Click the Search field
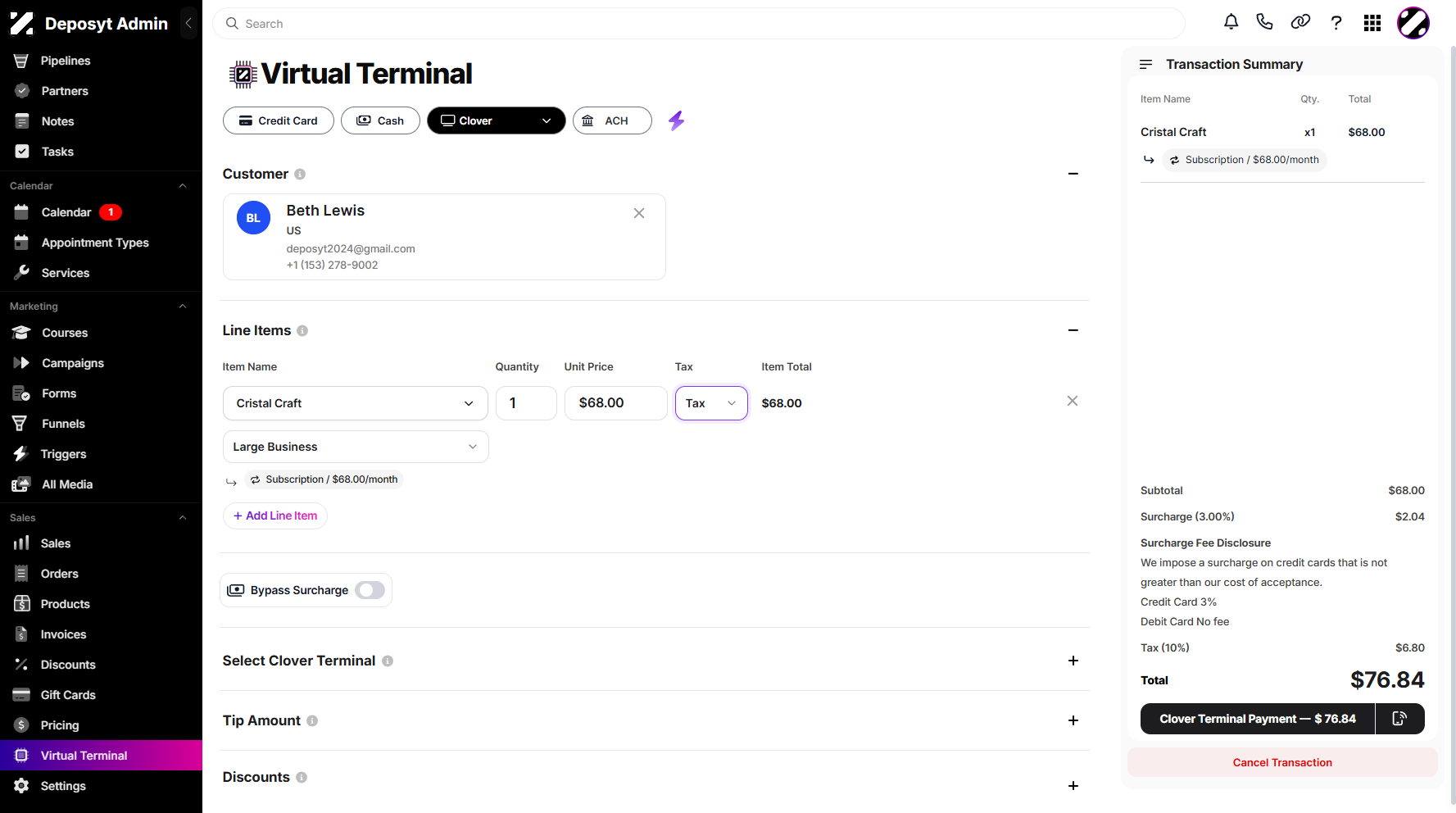The width and height of the screenshot is (1456, 813). (699, 24)
